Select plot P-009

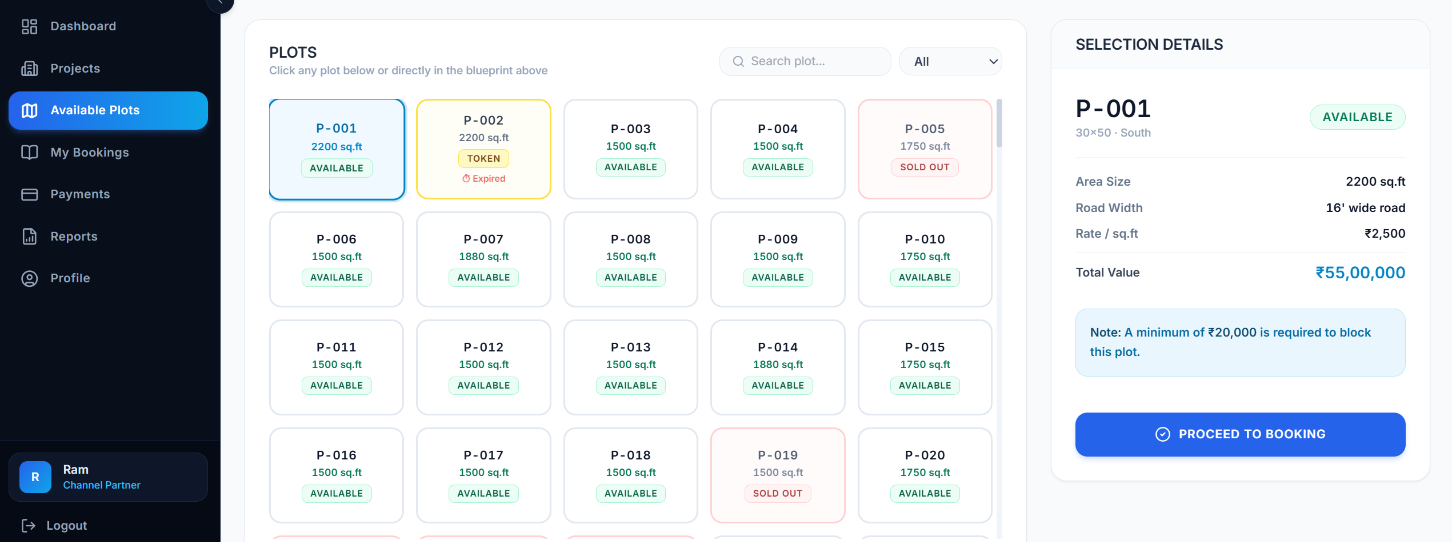pos(778,259)
